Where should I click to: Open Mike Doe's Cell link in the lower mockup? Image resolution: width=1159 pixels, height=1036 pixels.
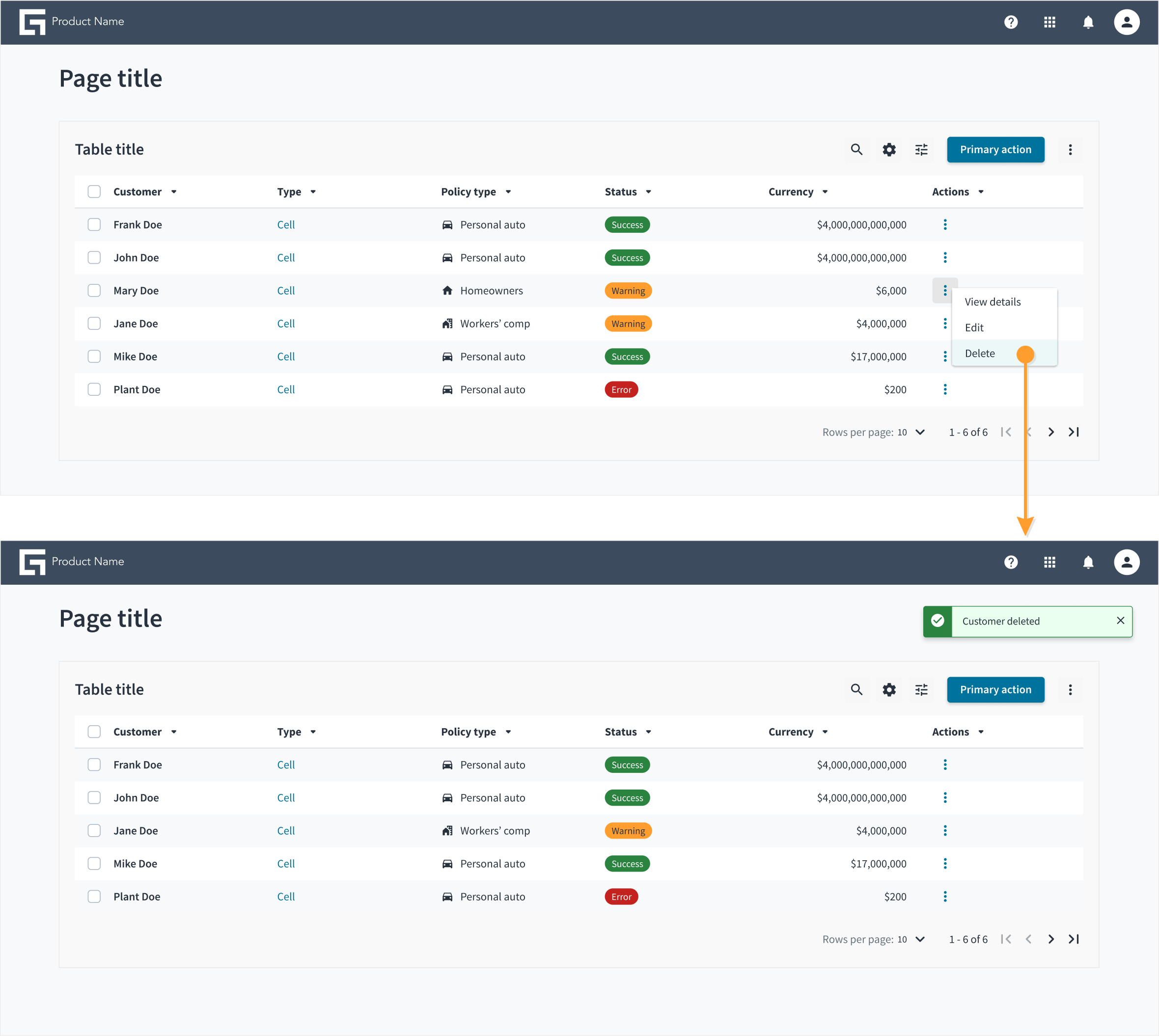(286, 864)
